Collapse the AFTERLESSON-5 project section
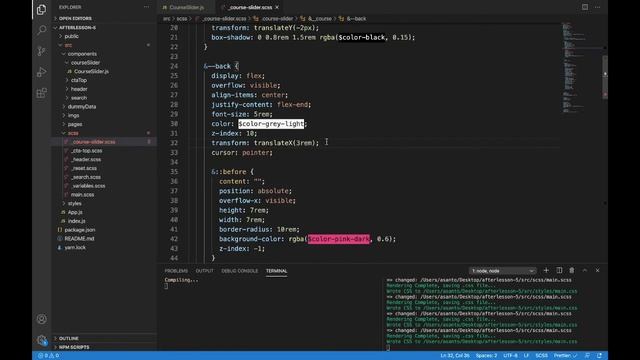This screenshot has width=640, height=360. (77, 27)
